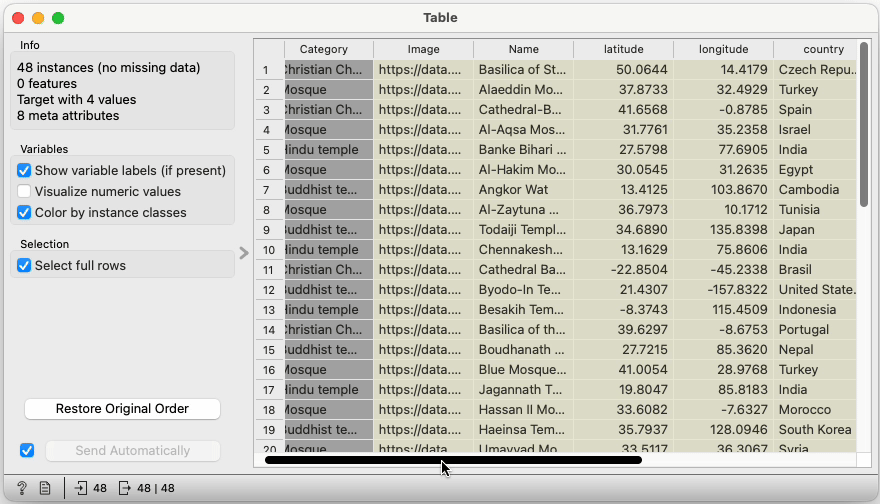This screenshot has width=880, height=504.
Task: Click the 'Egypt' country cell
Action: 815,169
